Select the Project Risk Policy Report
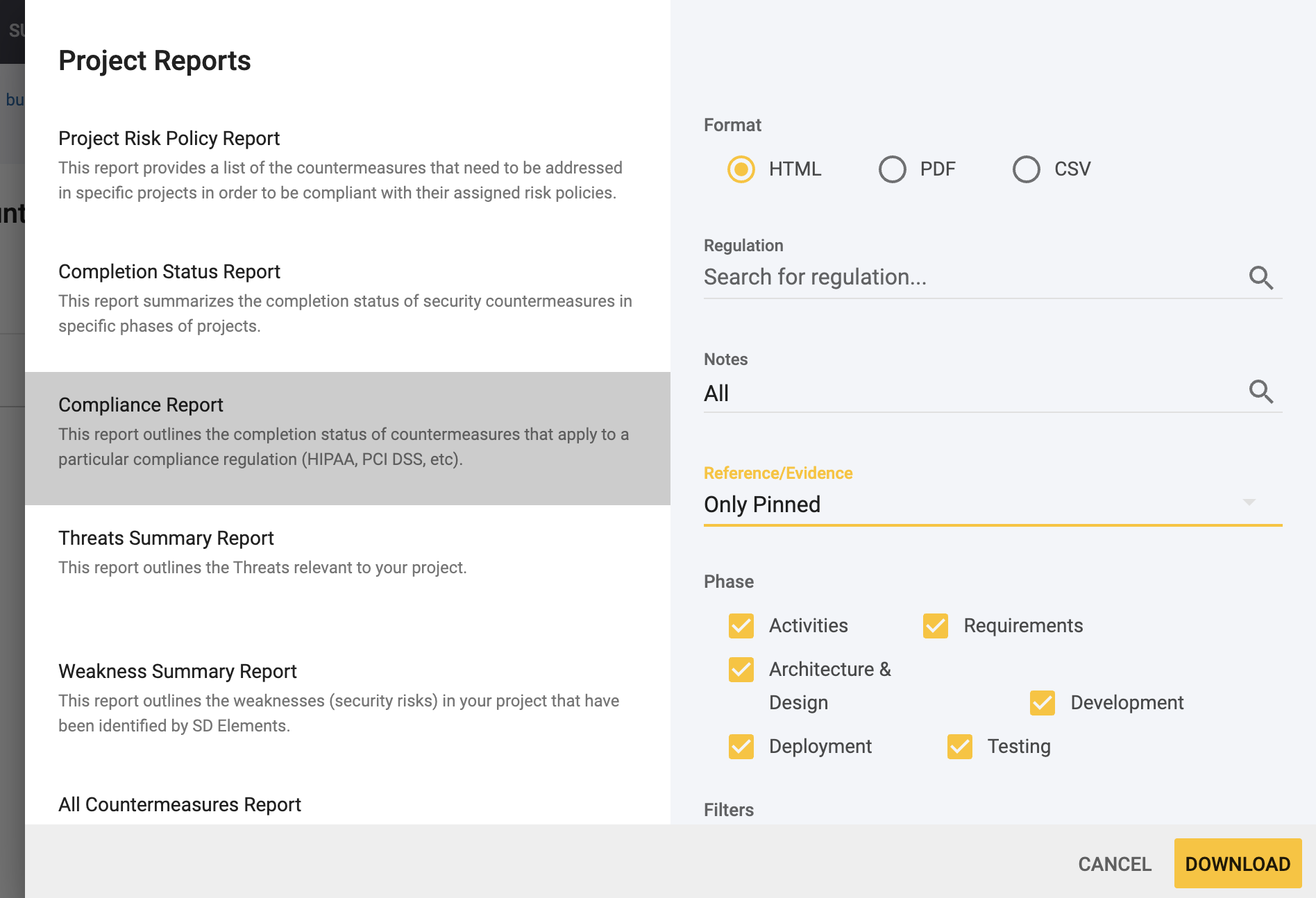This screenshot has width=1316, height=898. tap(169, 139)
